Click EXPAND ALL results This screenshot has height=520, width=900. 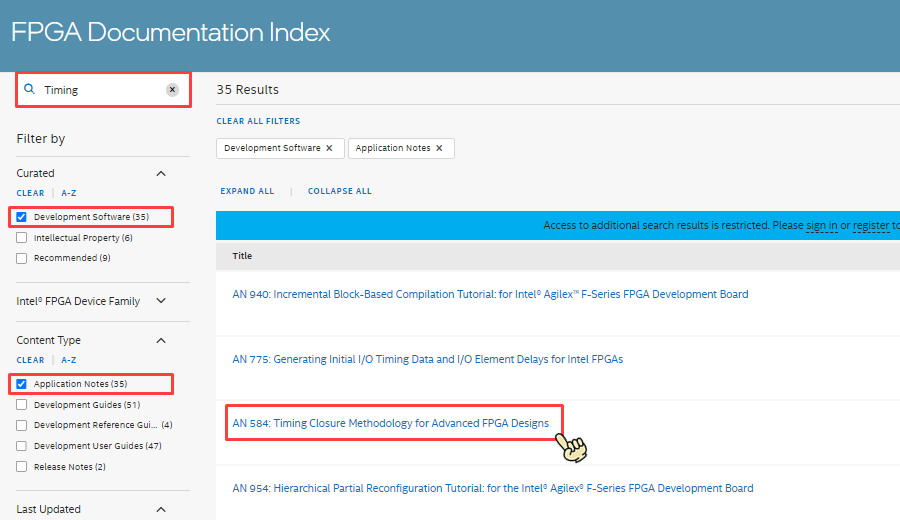pos(247,191)
